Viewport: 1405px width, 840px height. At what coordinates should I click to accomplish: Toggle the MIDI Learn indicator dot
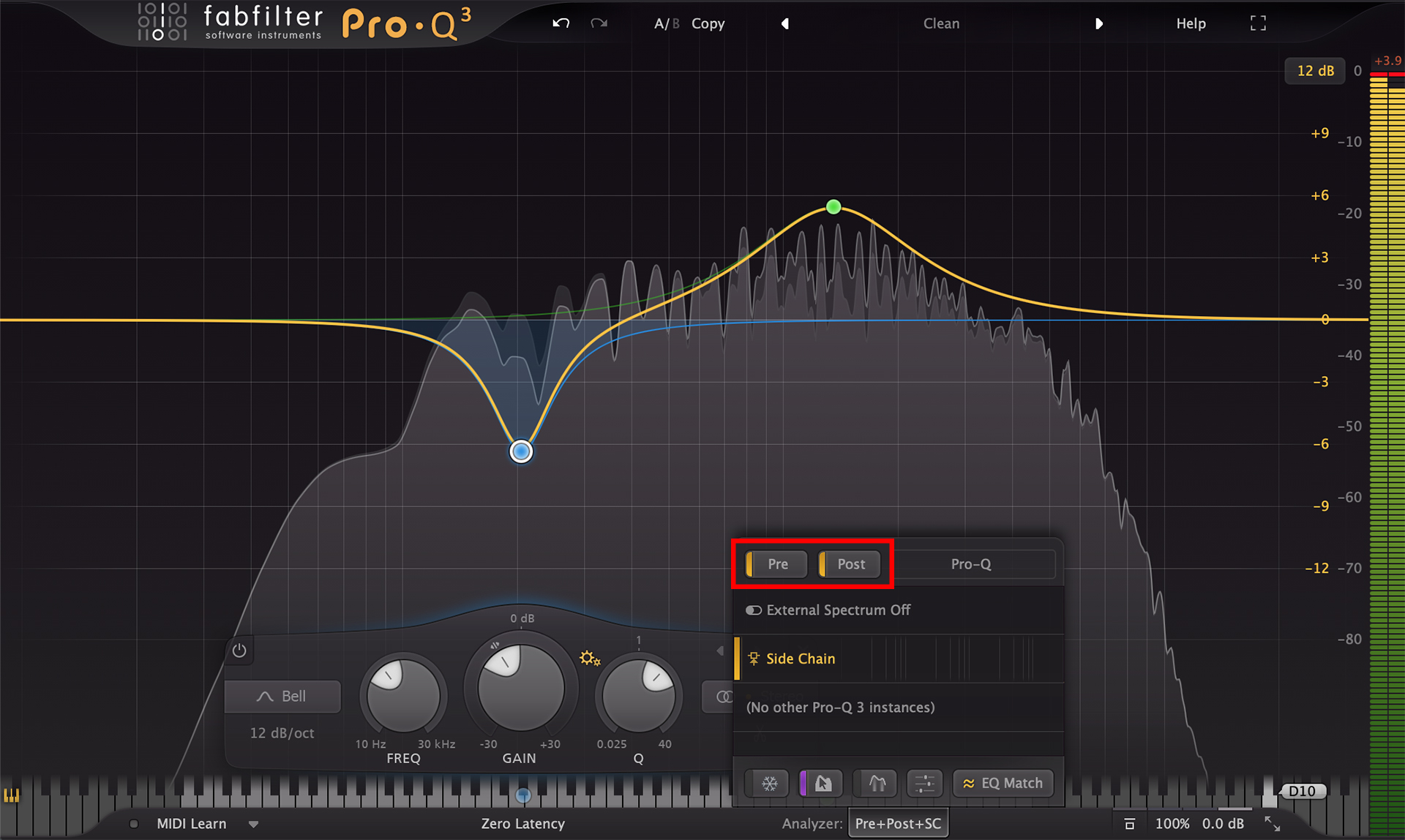click(x=134, y=824)
